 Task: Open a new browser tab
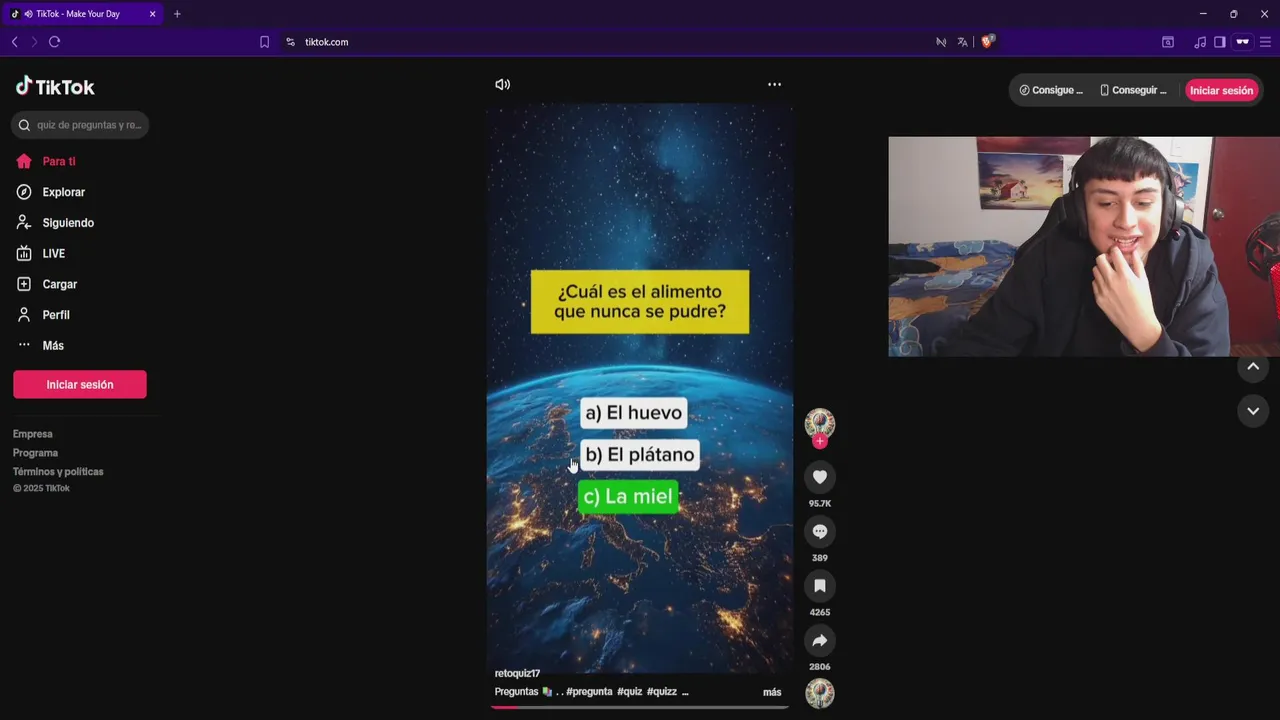point(177,14)
